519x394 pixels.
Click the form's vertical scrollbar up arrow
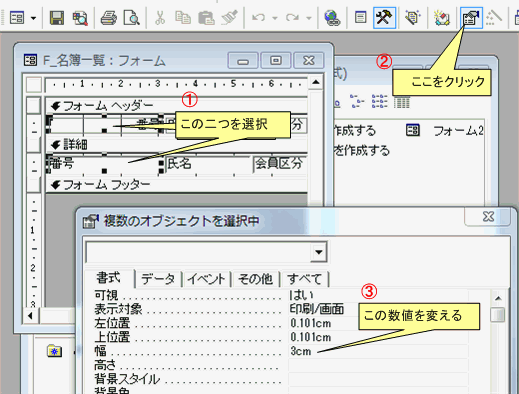(x=316, y=82)
